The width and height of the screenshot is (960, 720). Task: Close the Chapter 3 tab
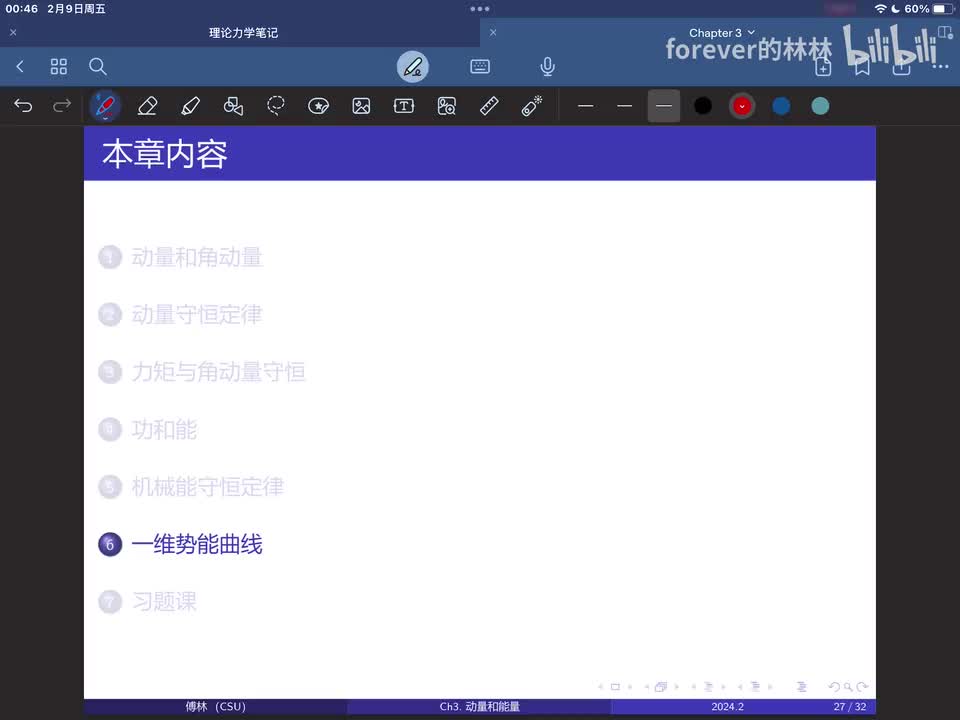(493, 32)
